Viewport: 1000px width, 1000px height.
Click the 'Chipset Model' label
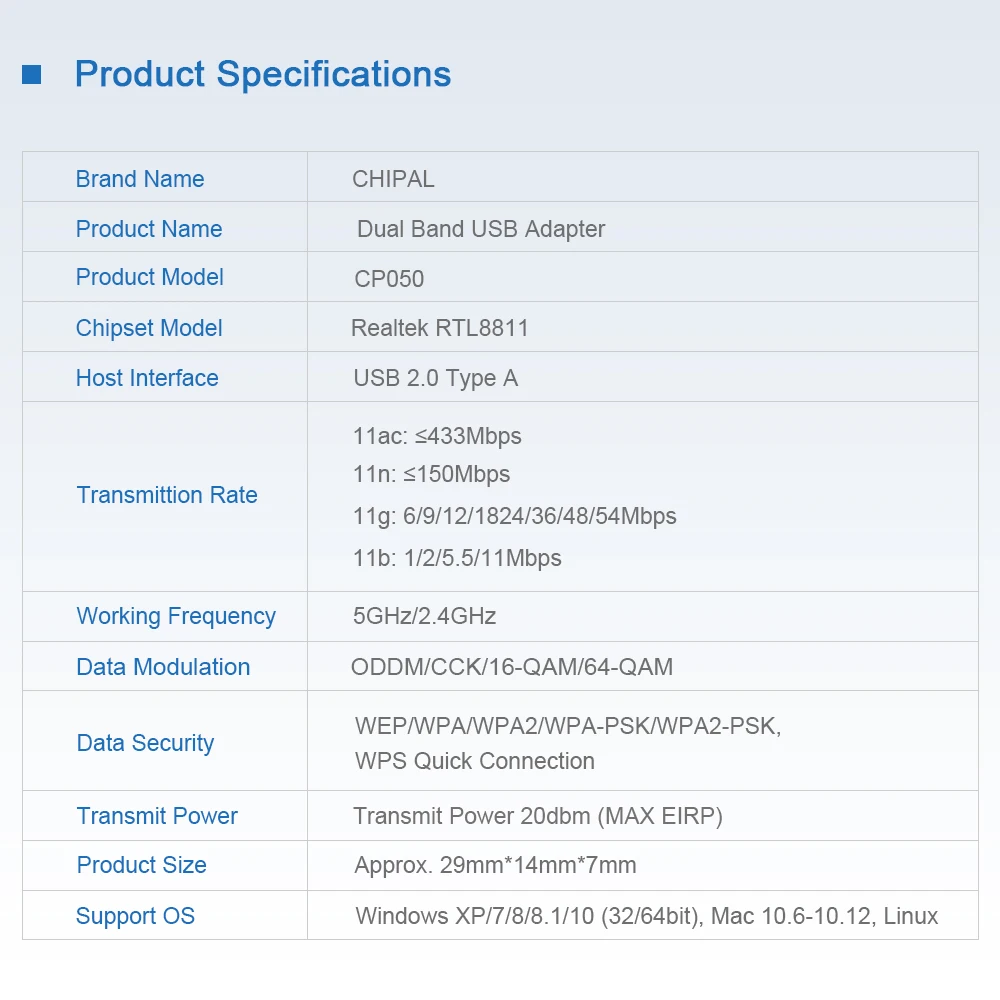(149, 328)
